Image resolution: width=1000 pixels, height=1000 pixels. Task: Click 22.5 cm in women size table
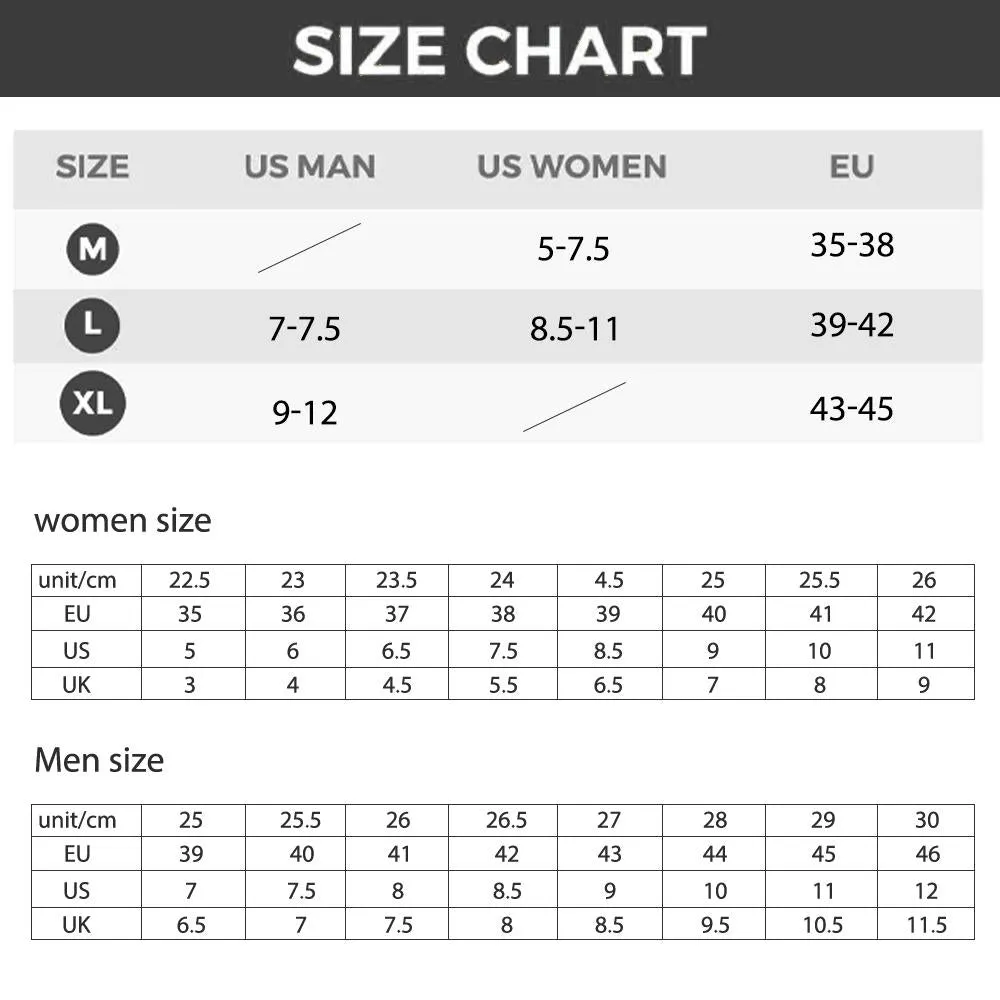(x=189, y=580)
